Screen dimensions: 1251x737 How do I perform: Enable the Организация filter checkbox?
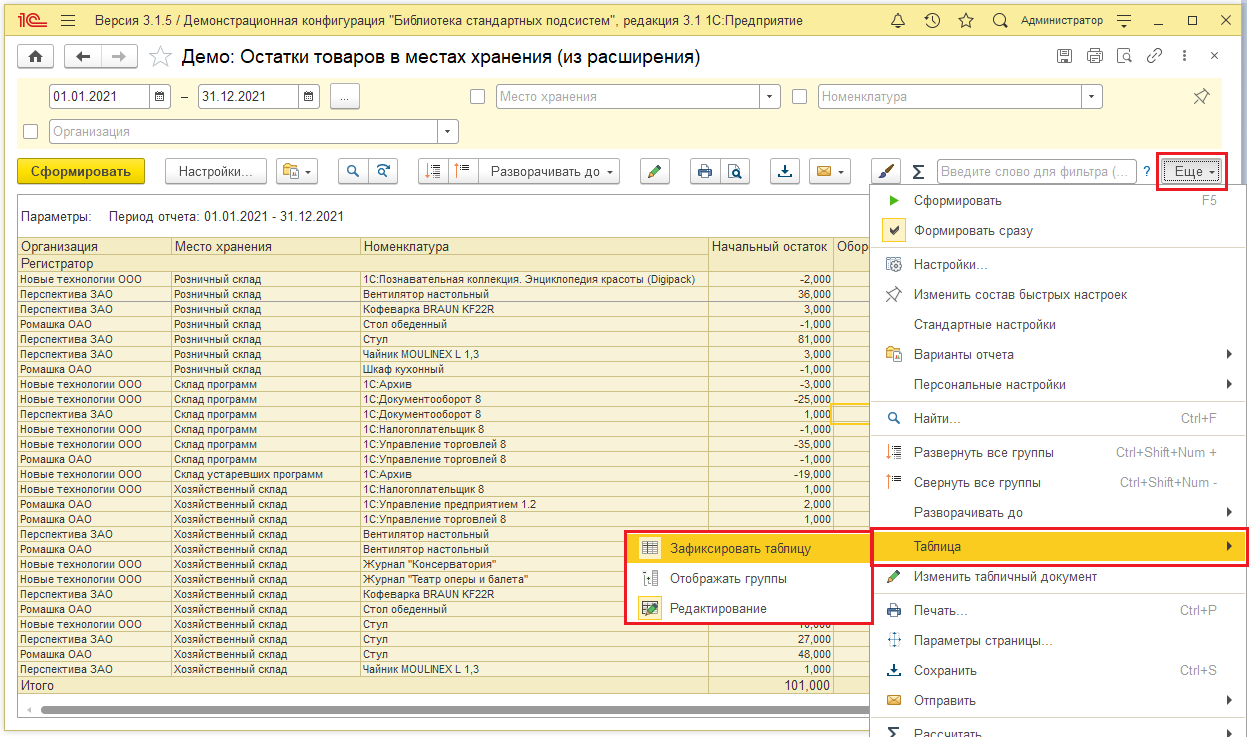click(30, 131)
